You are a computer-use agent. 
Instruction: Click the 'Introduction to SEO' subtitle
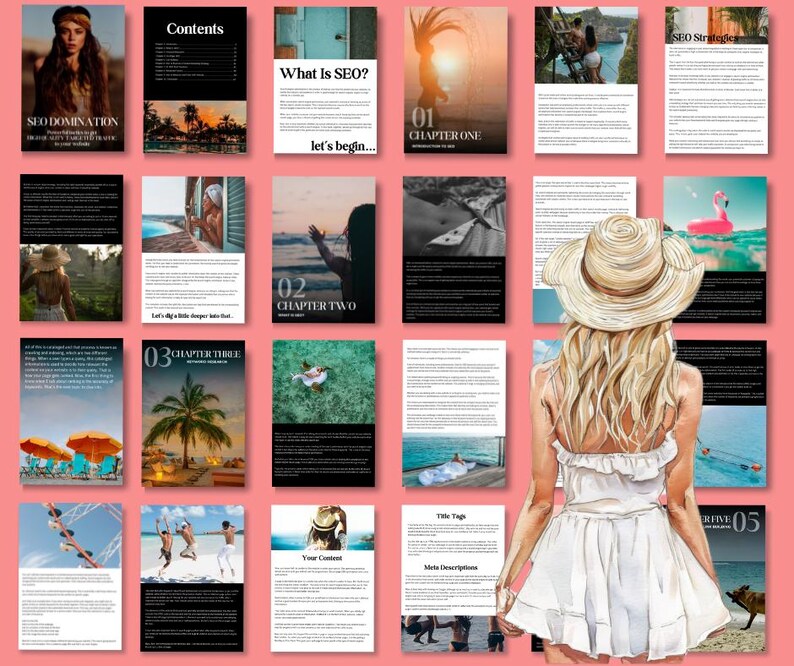[433, 146]
